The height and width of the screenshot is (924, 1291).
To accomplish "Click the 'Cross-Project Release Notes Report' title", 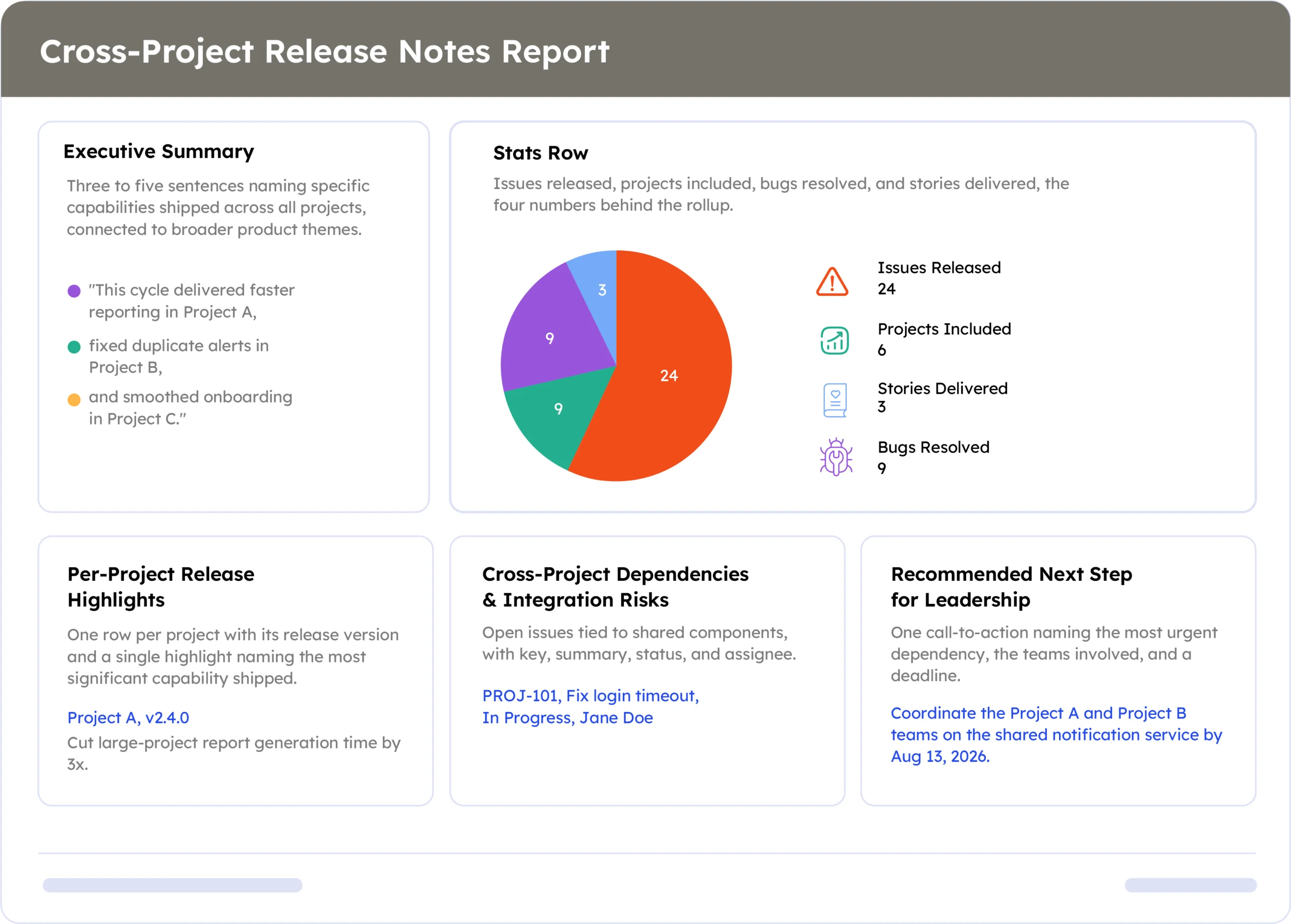I will click(324, 51).
